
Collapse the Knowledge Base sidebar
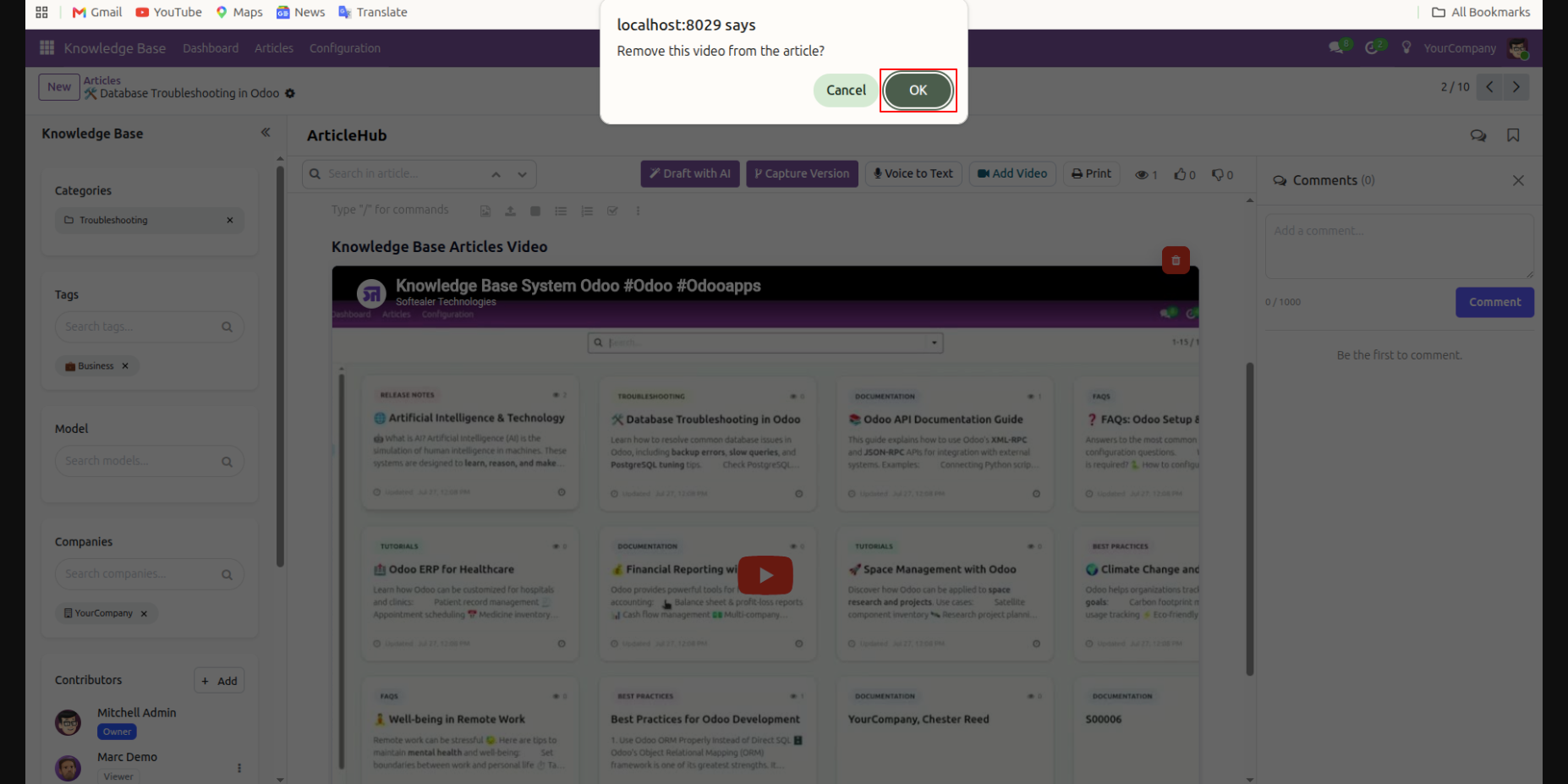[x=266, y=133]
